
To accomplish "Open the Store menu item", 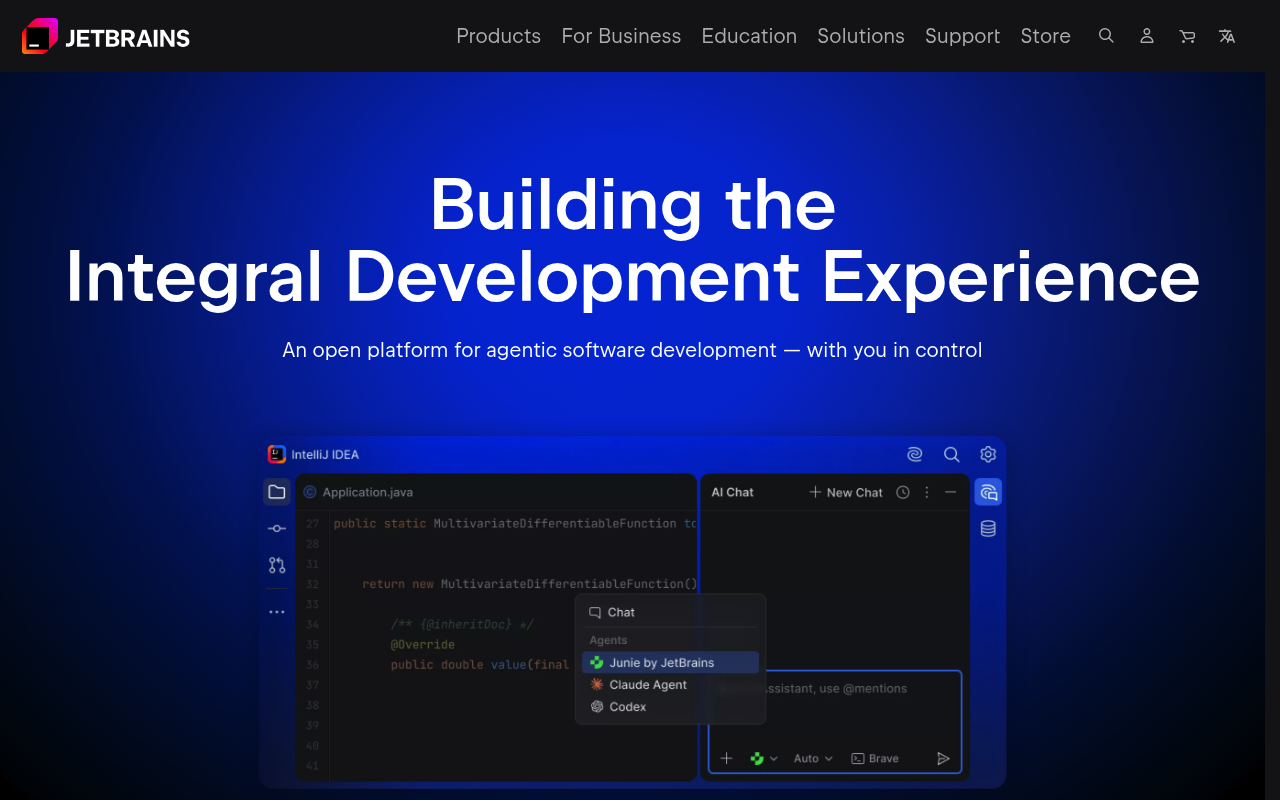I will click(1045, 36).
